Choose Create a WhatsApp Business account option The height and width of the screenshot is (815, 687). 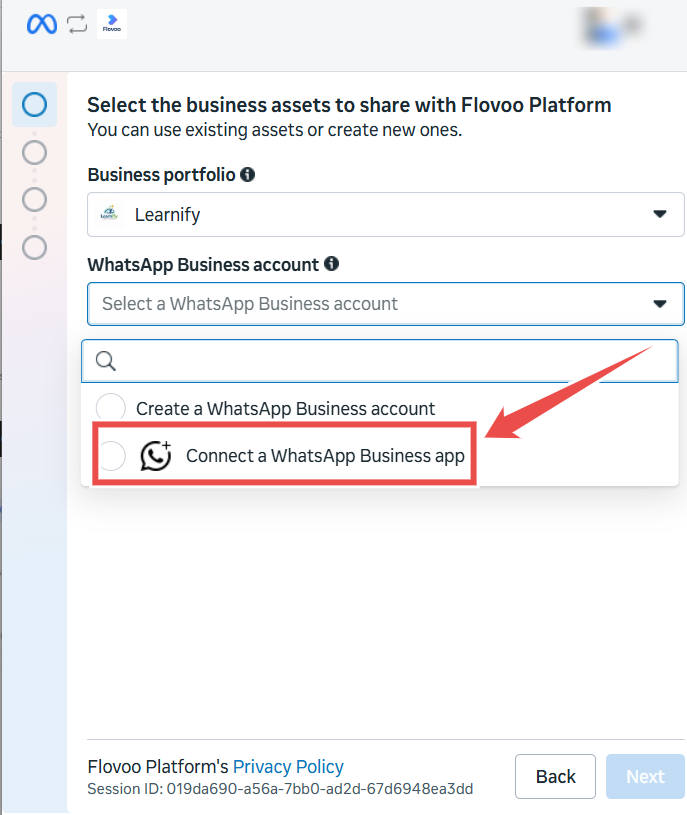(x=285, y=409)
